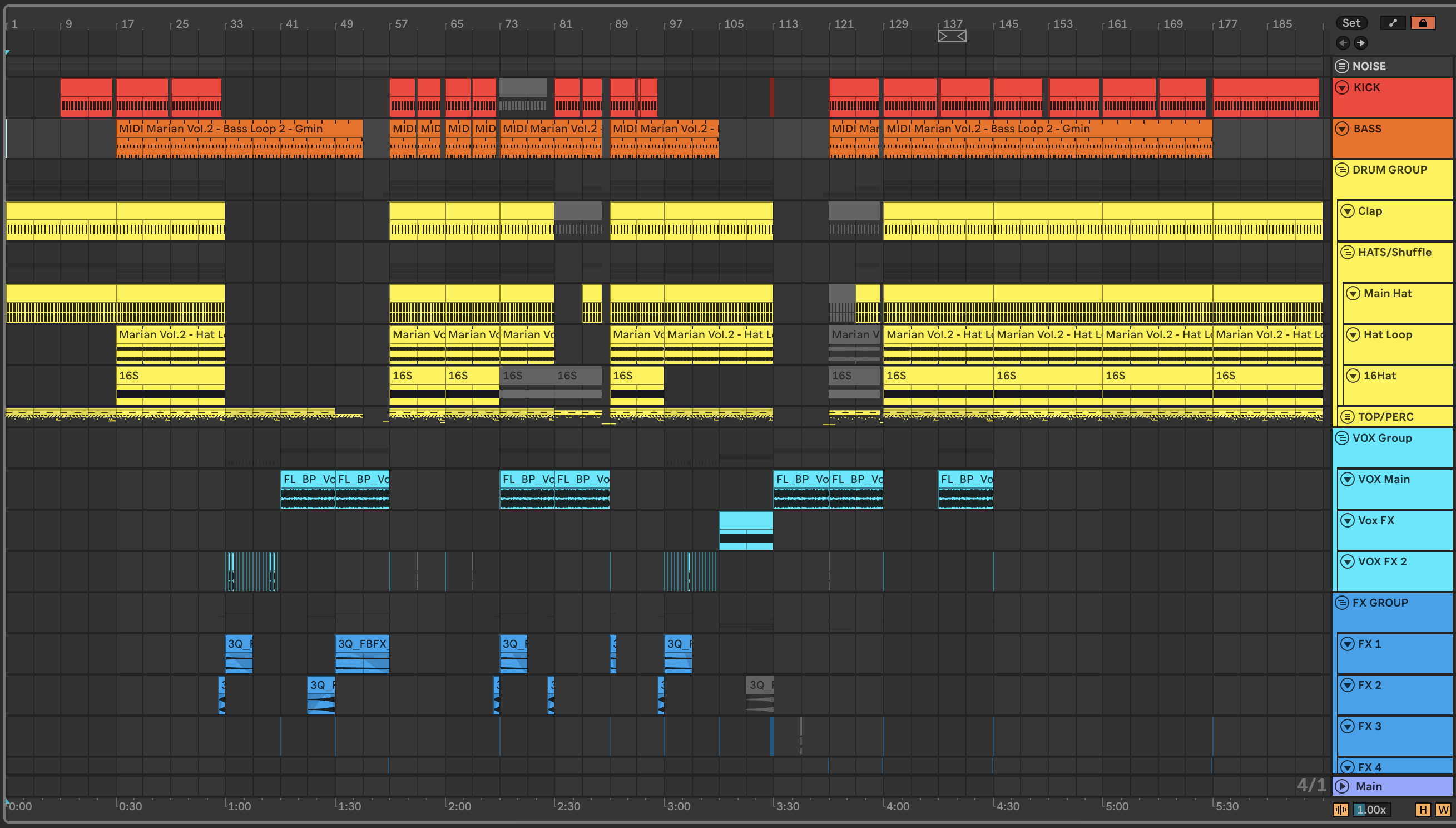Fold the VOX Main track
The width and height of the screenshot is (1456, 828).
coord(1348,479)
